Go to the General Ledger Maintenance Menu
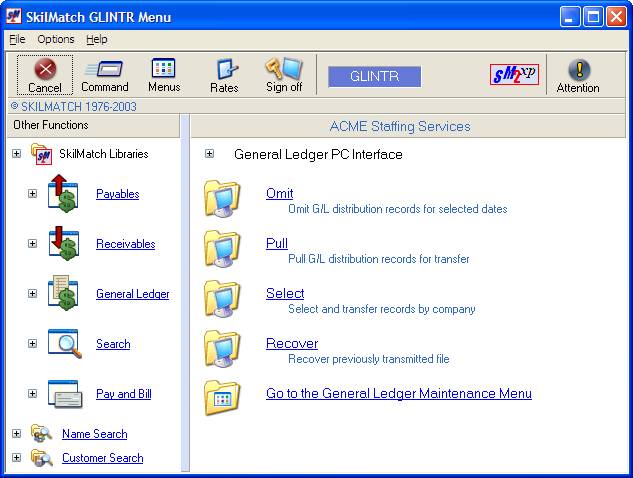This screenshot has width=633, height=478. (x=399, y=394)
